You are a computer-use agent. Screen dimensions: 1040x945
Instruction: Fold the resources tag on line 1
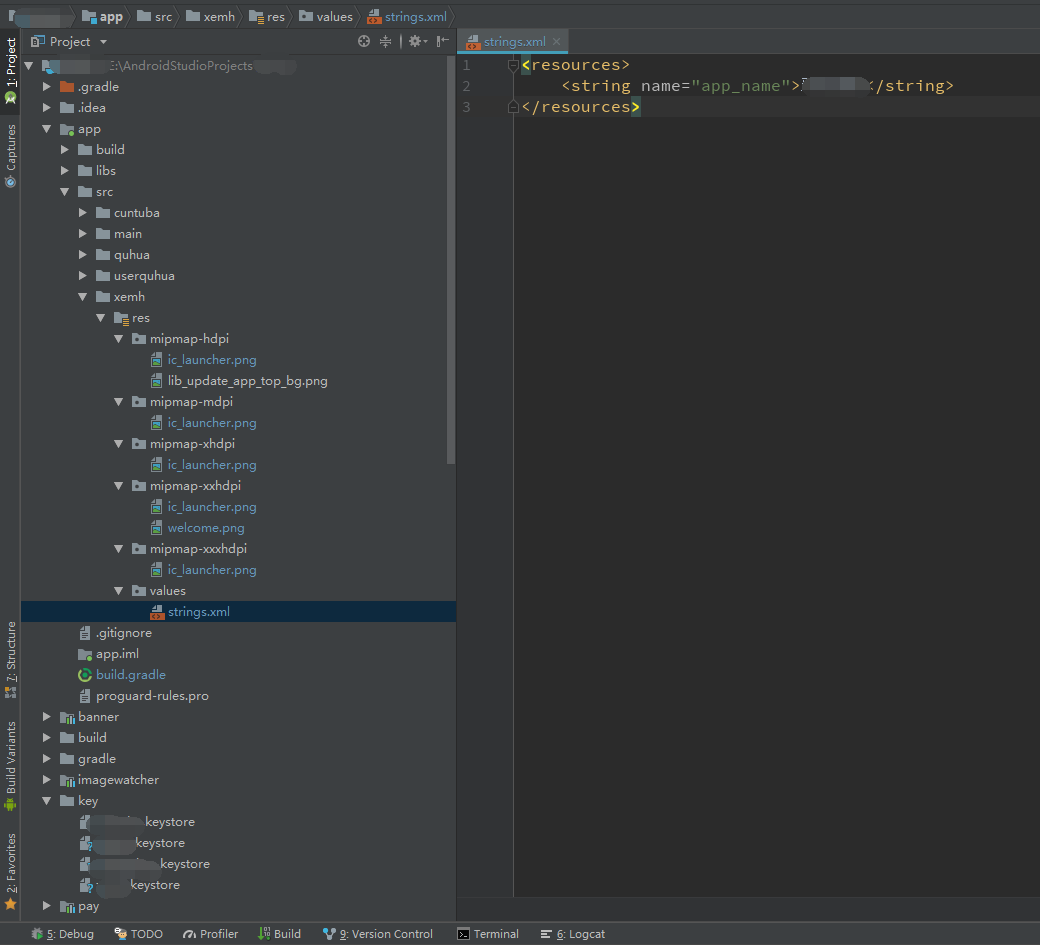(513, 65)
